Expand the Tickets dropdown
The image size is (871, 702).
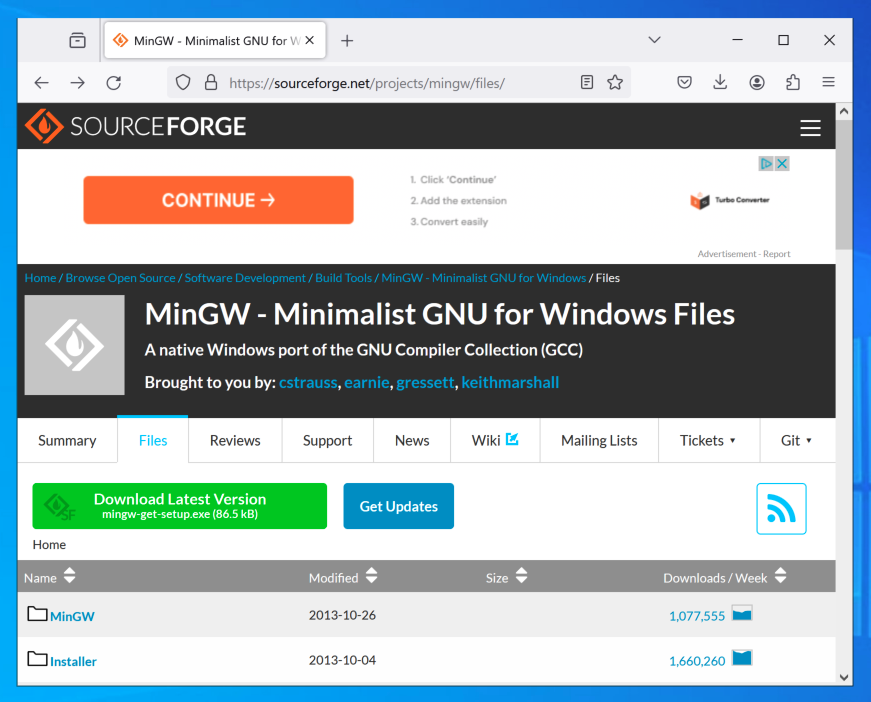[708, 440]
